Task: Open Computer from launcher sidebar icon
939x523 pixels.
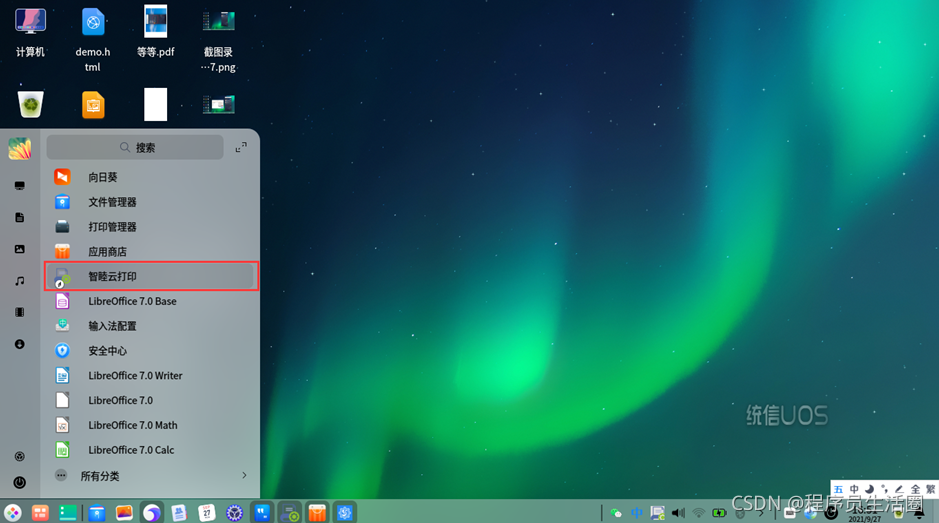Action: pos(20,186)
